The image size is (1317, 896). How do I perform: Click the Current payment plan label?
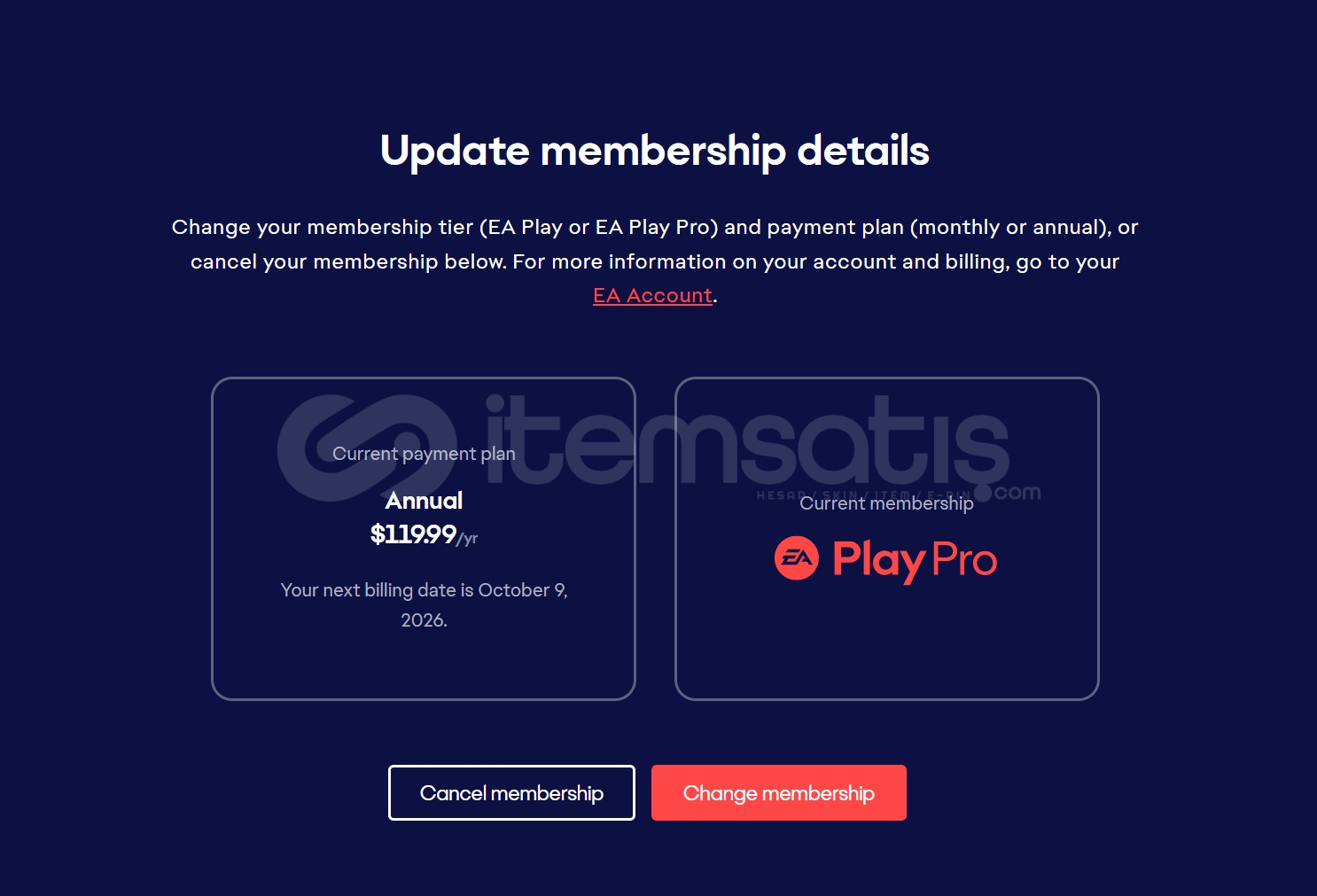click(424, 454)
